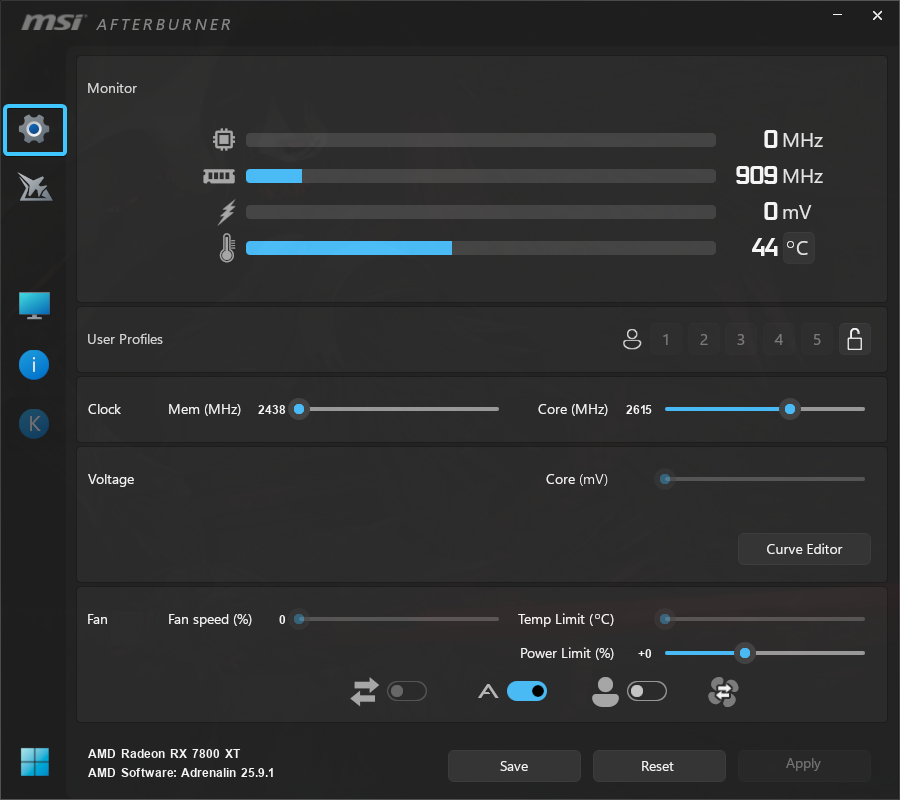Click the user profile silhouette icon

[631, 340]
